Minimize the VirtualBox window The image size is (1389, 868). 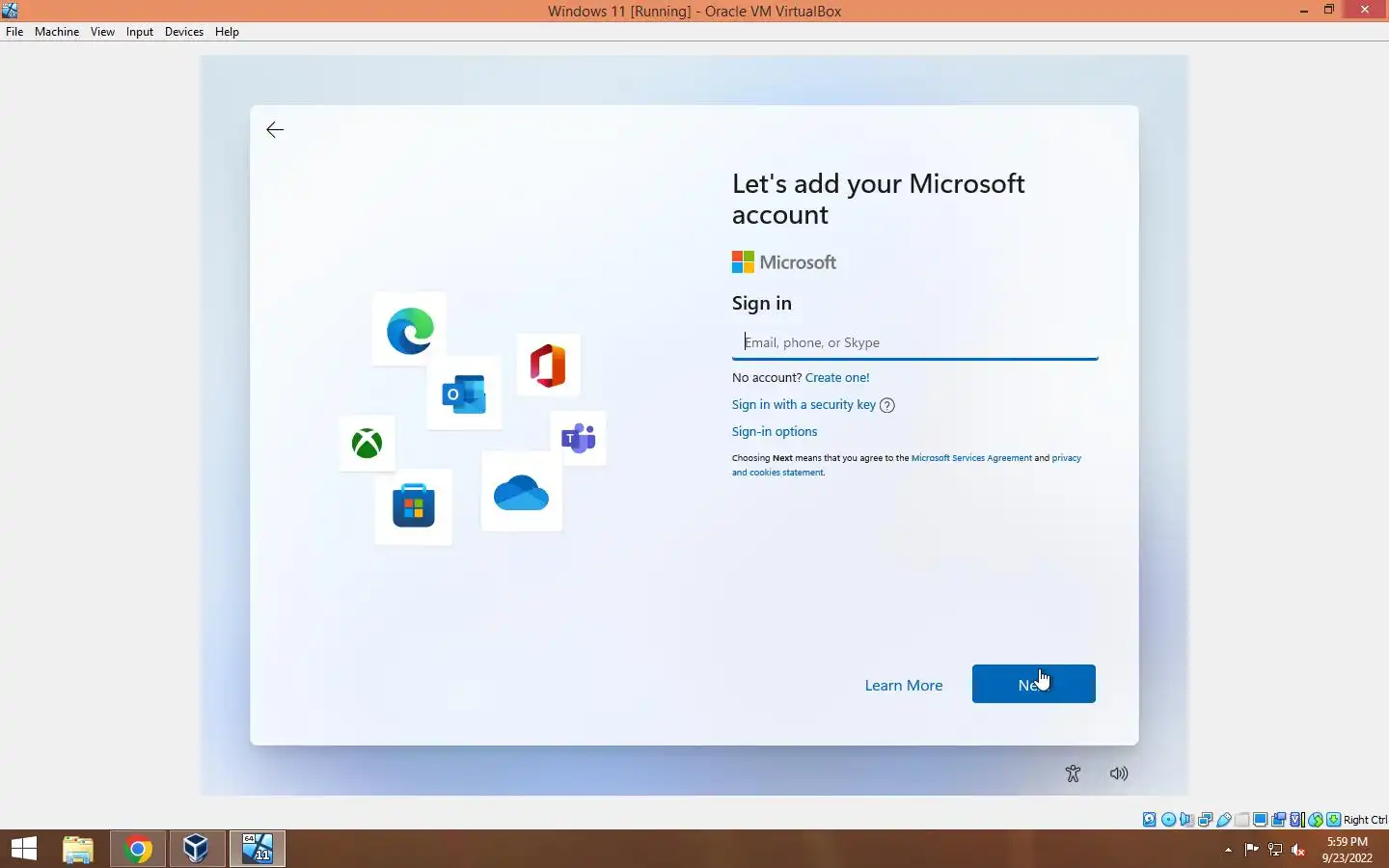(1303, 10)
